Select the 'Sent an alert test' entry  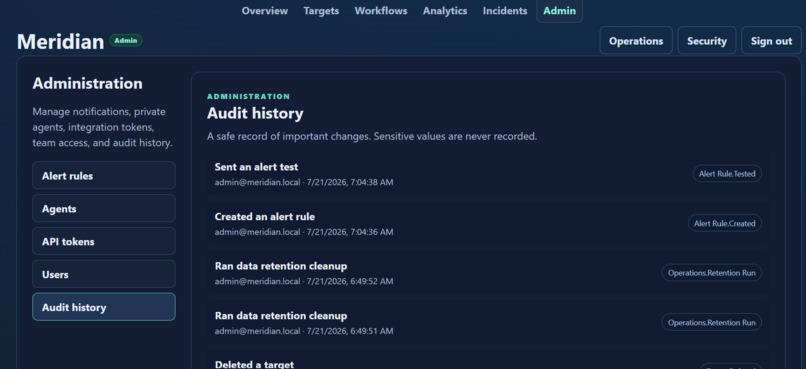488,174
